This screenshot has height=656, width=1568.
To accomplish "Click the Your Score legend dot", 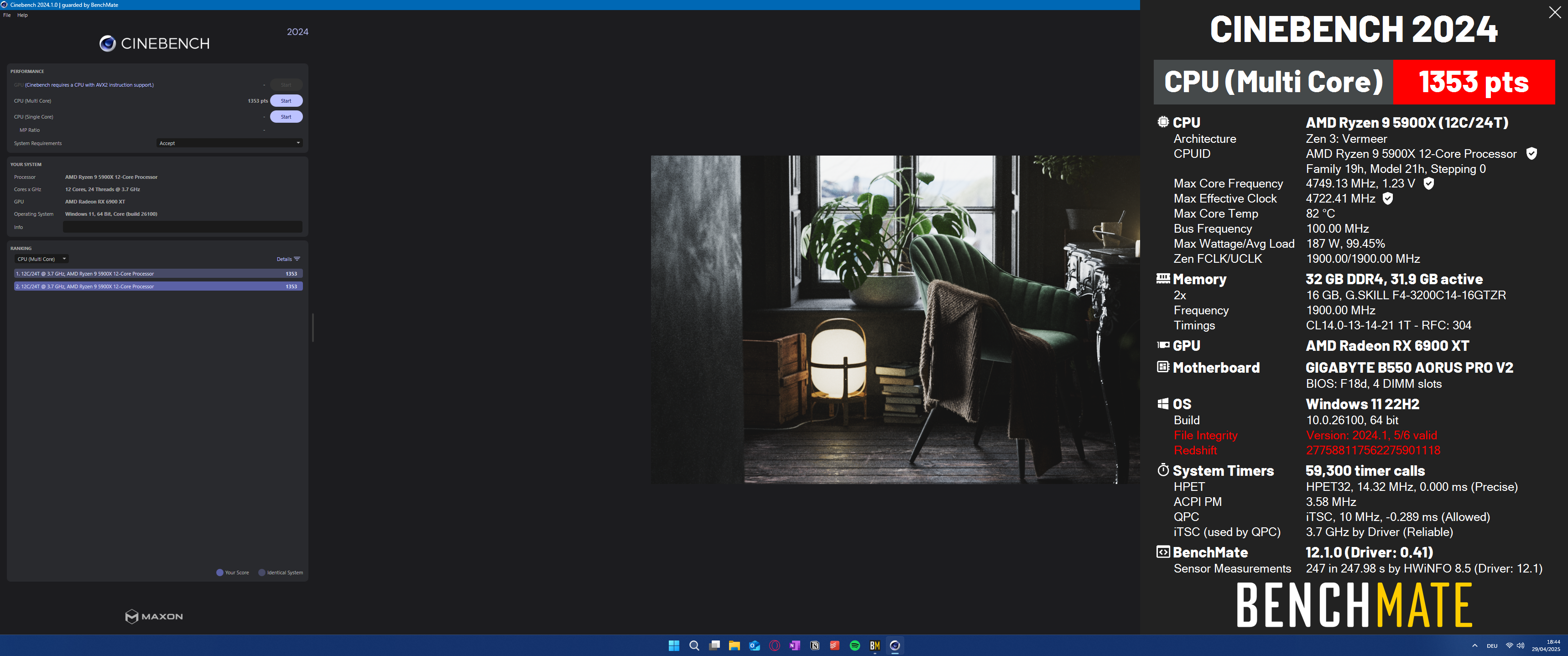I will (220, 573).
